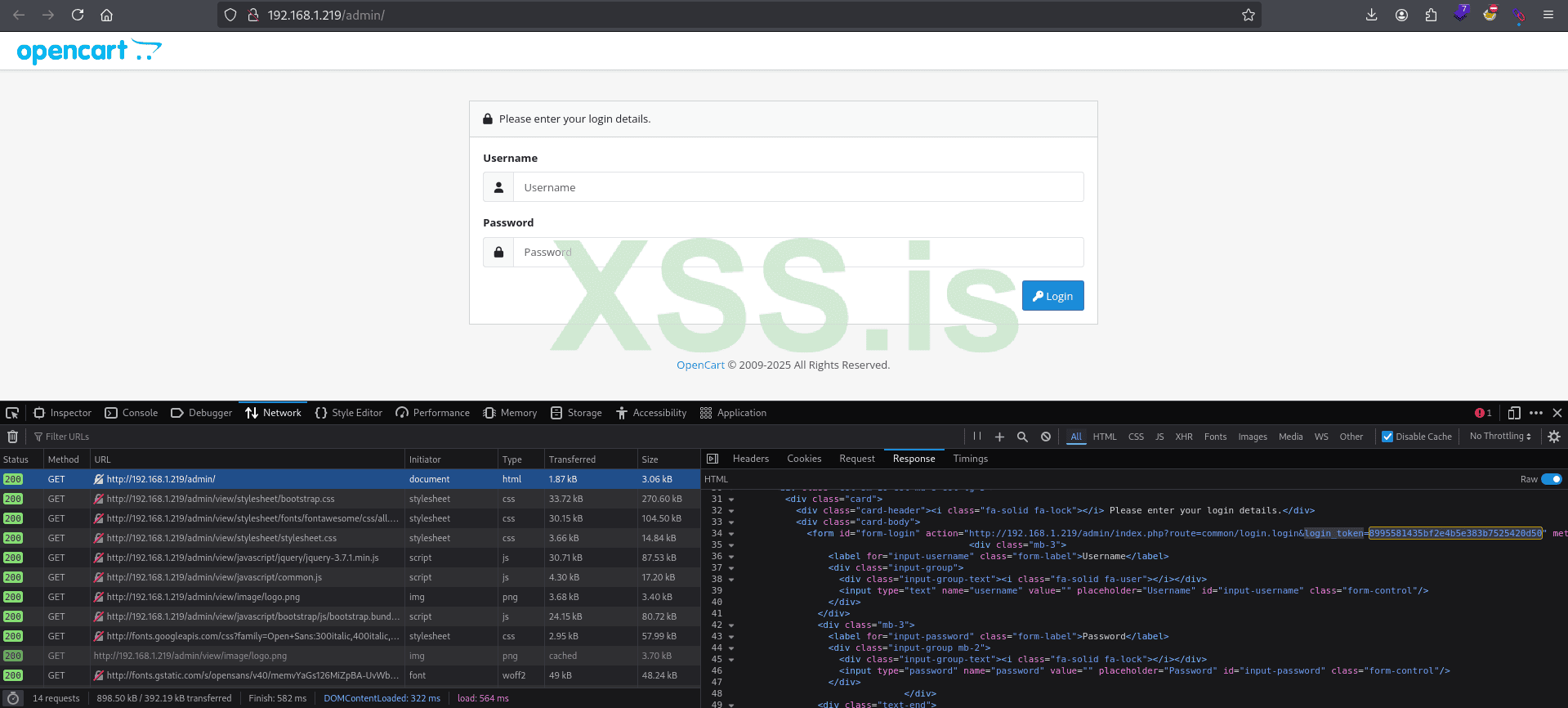Open the downloads icon in the toolbar

tap(1371, 15)
